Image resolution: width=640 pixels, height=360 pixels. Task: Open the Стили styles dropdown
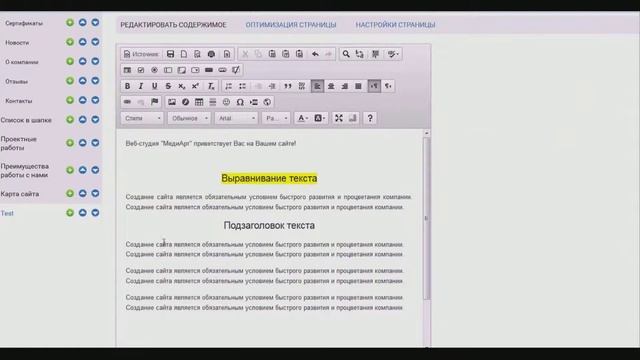click(x=142, y=118)
